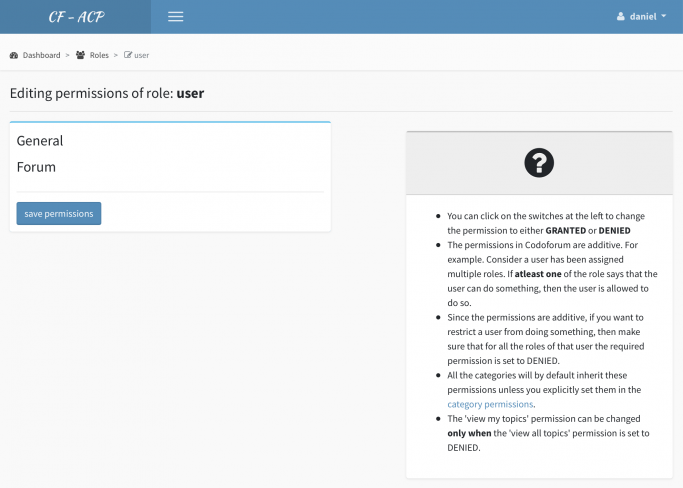Go to Roles breadcrumb link
683x488 pixels.
(x=99, y=55)
